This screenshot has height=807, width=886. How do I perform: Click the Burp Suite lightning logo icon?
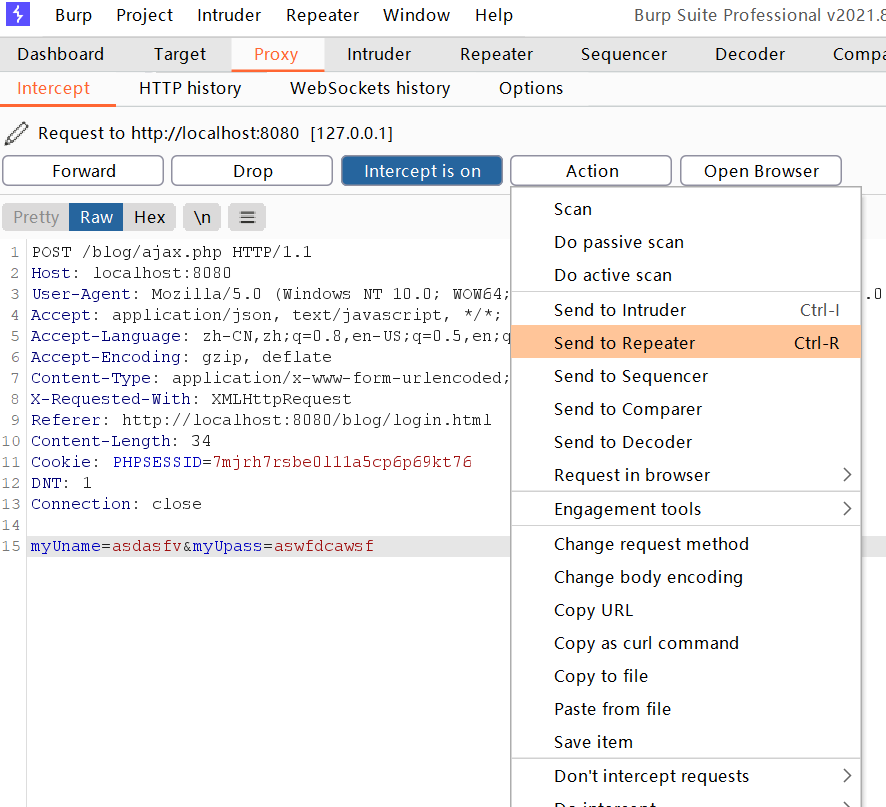click(x=18, y=14)
